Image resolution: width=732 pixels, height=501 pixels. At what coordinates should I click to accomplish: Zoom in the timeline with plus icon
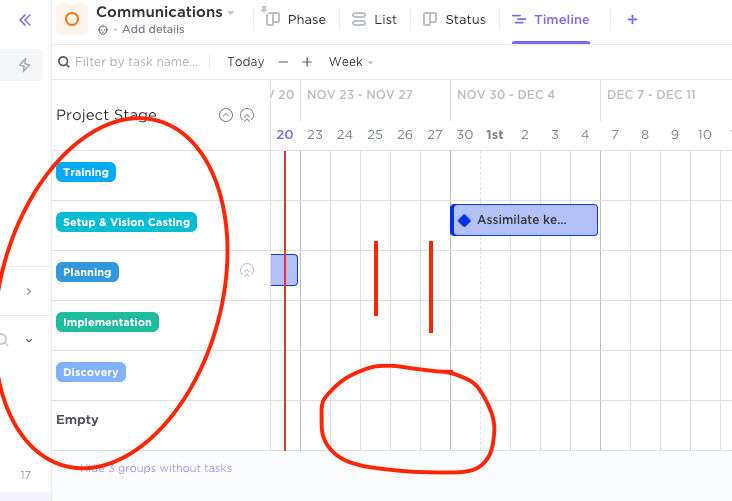click(x=307, y=62)
